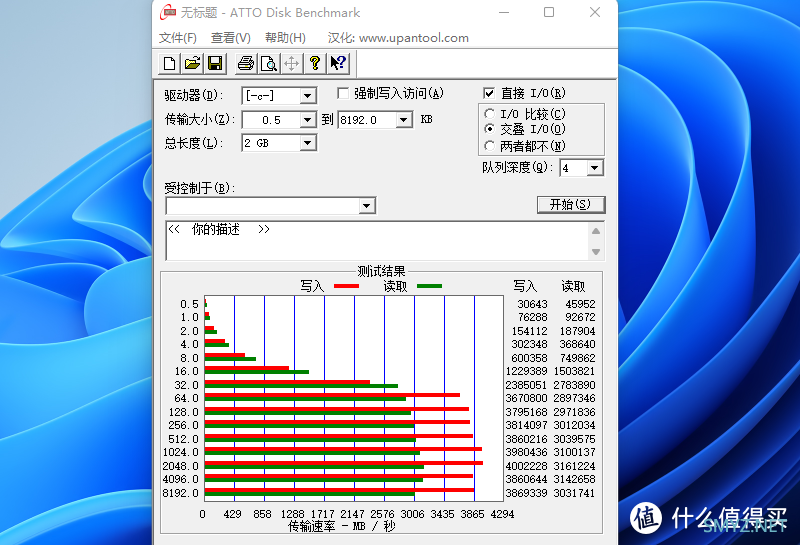Click the read value 2783890
The image size is (800, 545).
coord(574,385)
